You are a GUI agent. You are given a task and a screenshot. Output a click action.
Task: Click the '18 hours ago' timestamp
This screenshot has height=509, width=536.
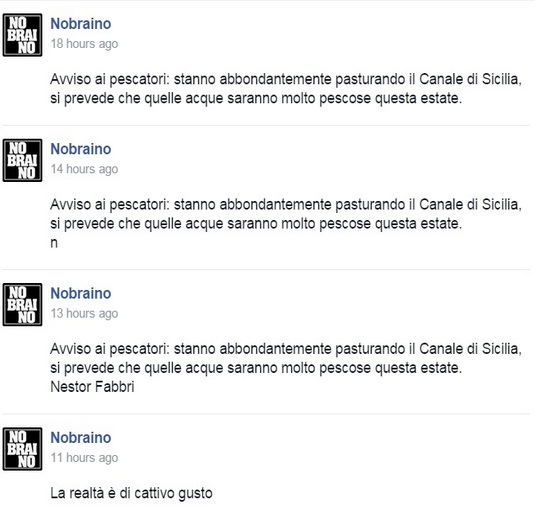pyautogui.click(x=84, y=44)
